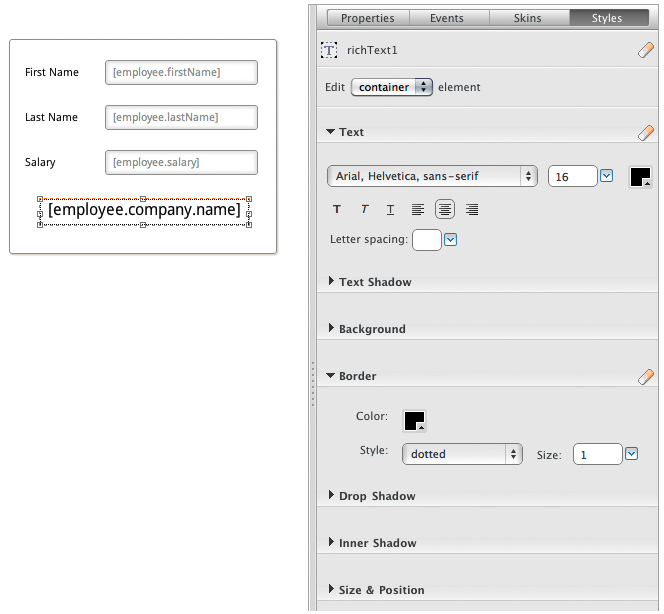Expand the Background section
The height and width of the screenshot is (614, 664).
click(x=371, y=329)
